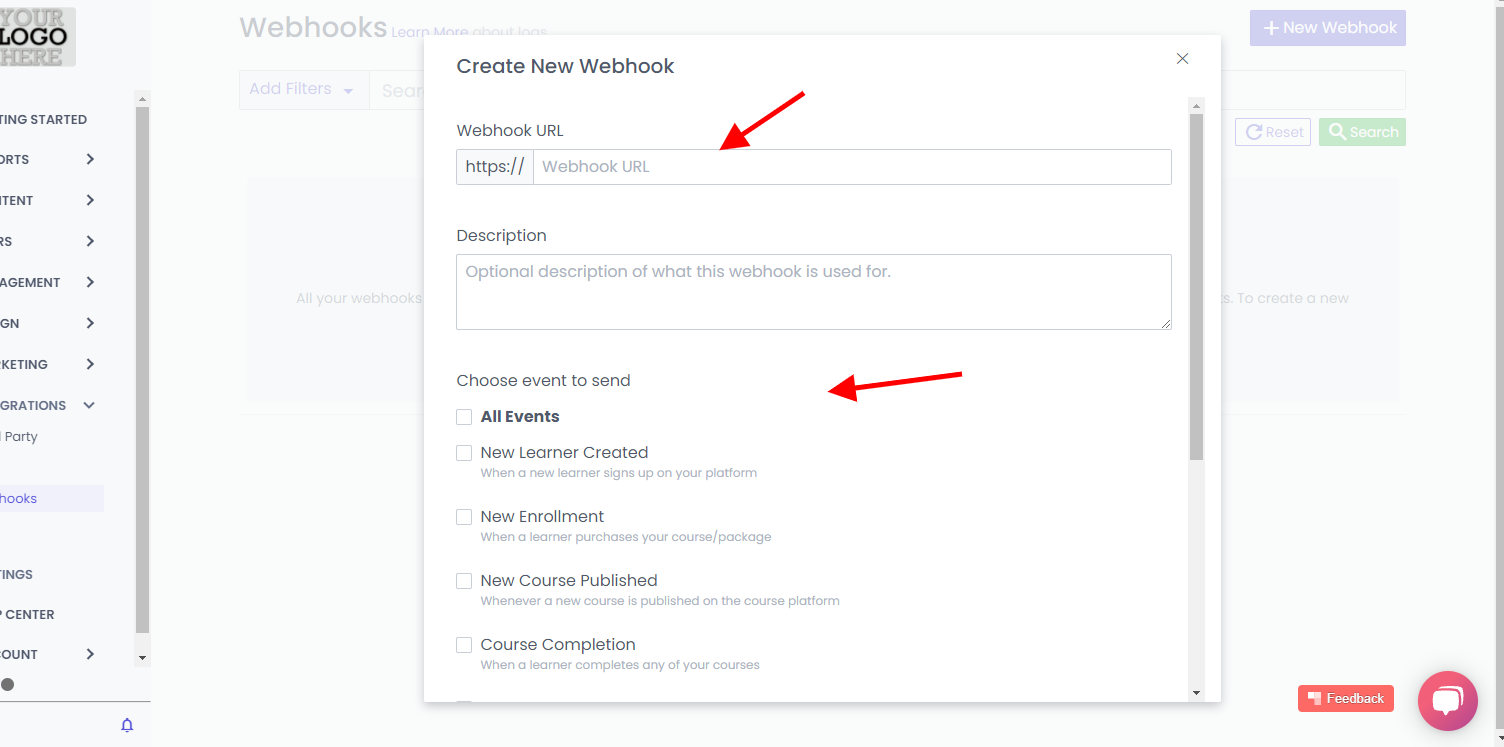Open the Getting Started menu item
Screen dimensions: 1504x747
[x=43, y=119]
